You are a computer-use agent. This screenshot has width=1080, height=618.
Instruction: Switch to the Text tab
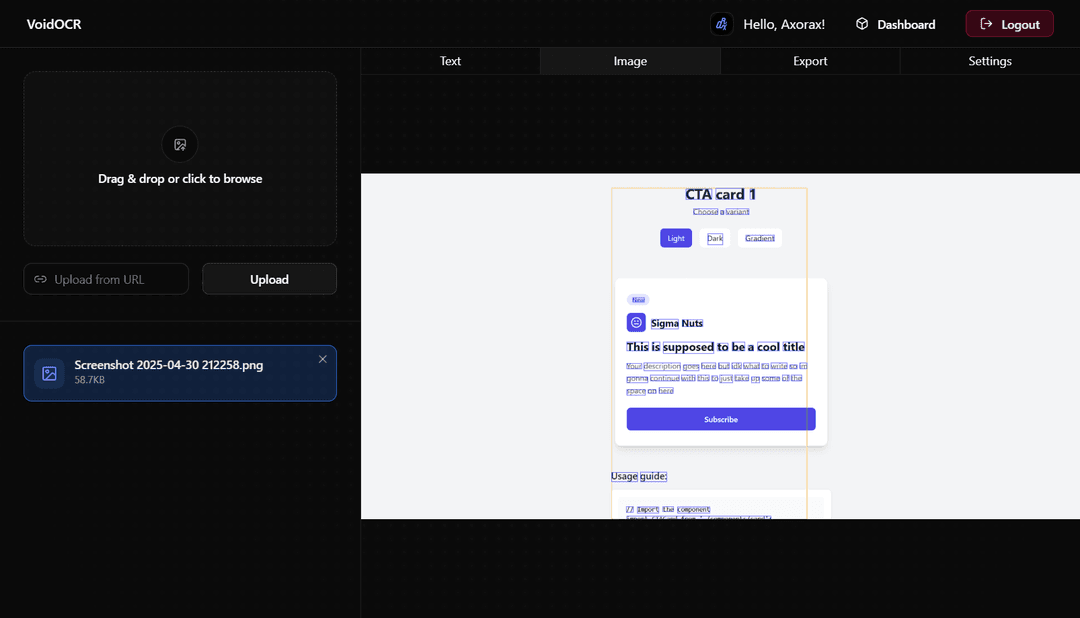(x=450, y=61)
